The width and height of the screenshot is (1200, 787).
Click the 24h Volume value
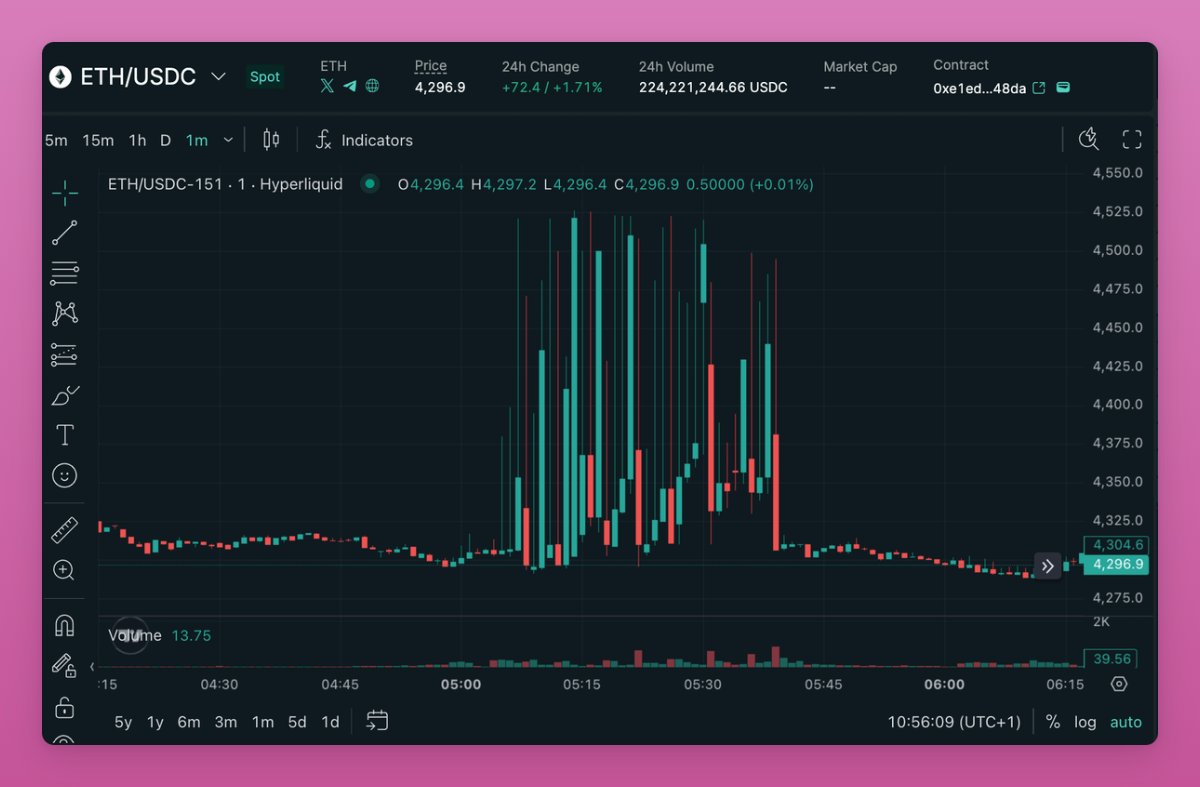coord(713,88)
